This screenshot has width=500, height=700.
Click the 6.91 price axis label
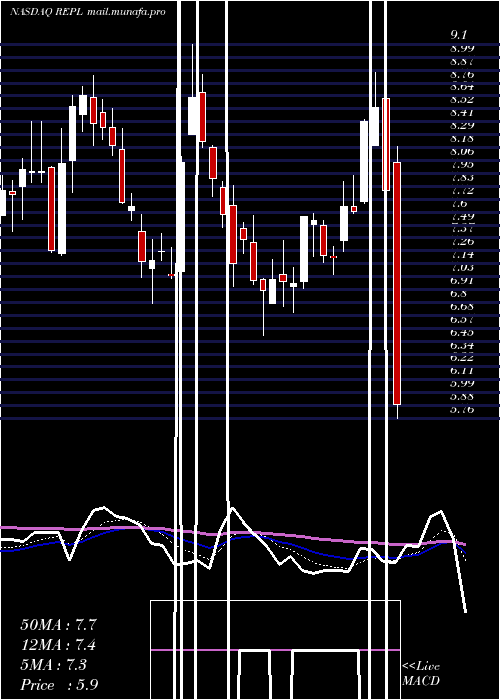[462, 280]
